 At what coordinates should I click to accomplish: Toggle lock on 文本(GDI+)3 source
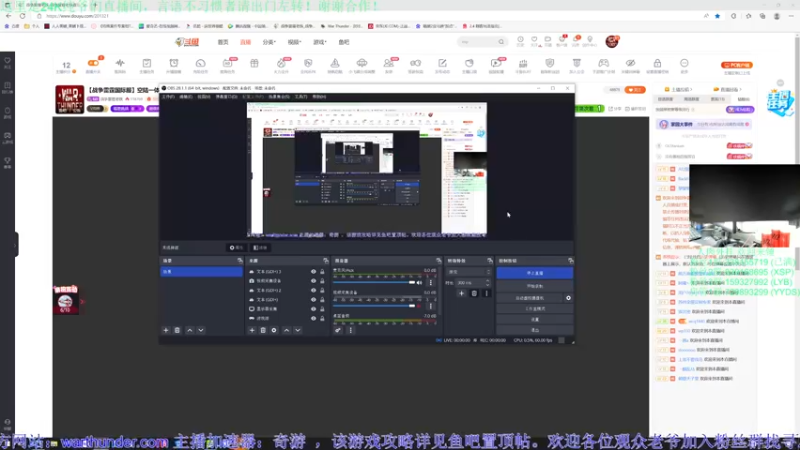[322, 272]
